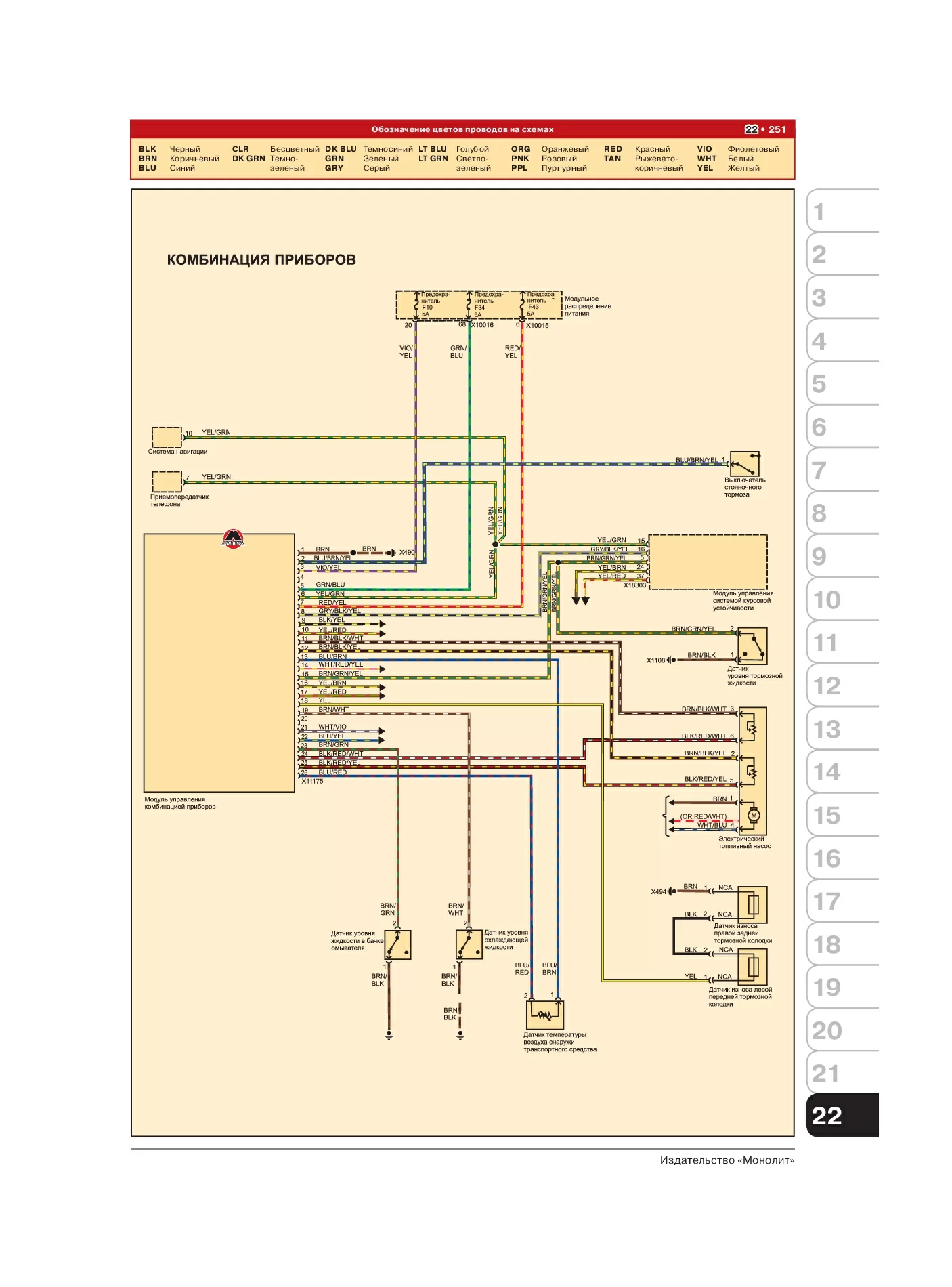Viewport: 952px width, 1287px height.
Task: Click the electric fuel pump motor symbol
Action: point(753,816)
